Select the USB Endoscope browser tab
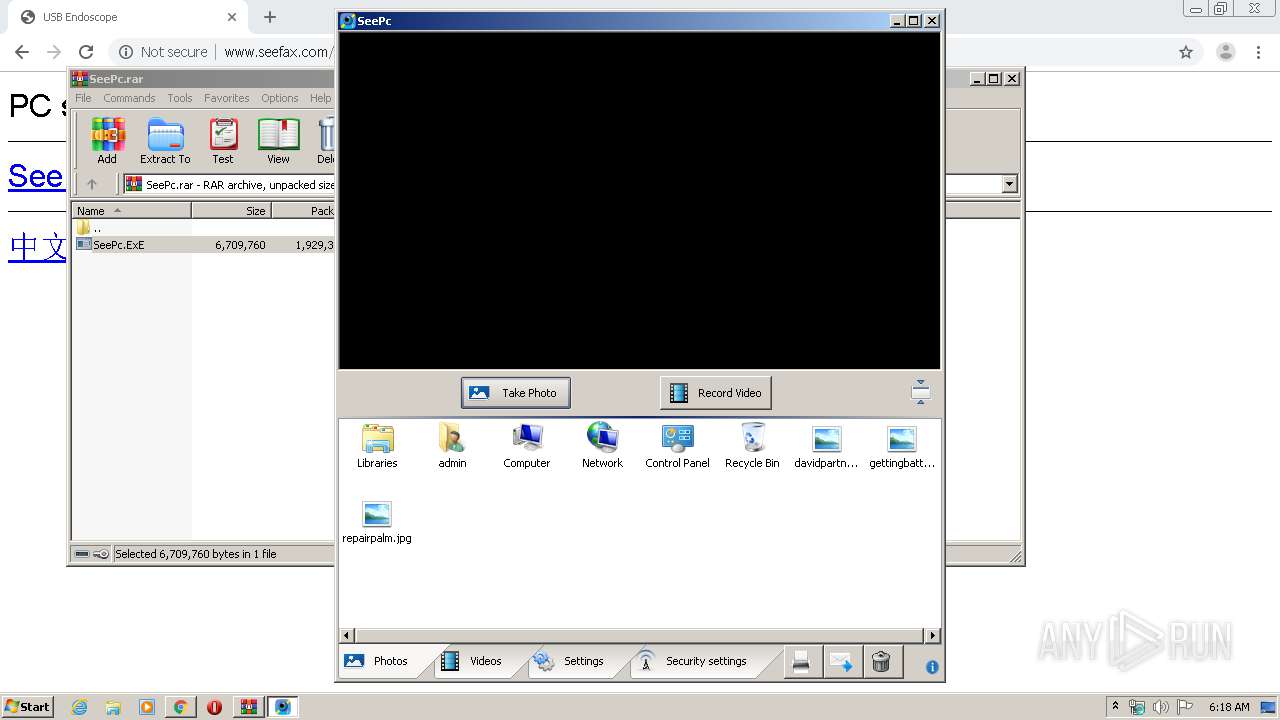 tap(126, 17)
